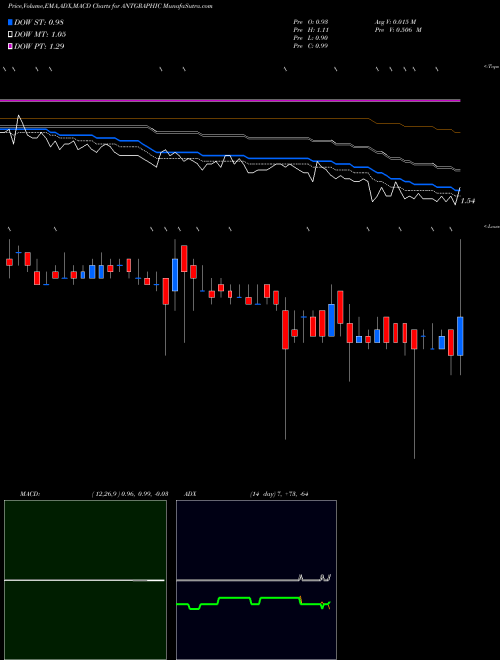Click the chart title mentioning ANTGRAPHIC MunafaSutra.com
The height and width of the screenshot is (660, 500).
tap(110, 6)
